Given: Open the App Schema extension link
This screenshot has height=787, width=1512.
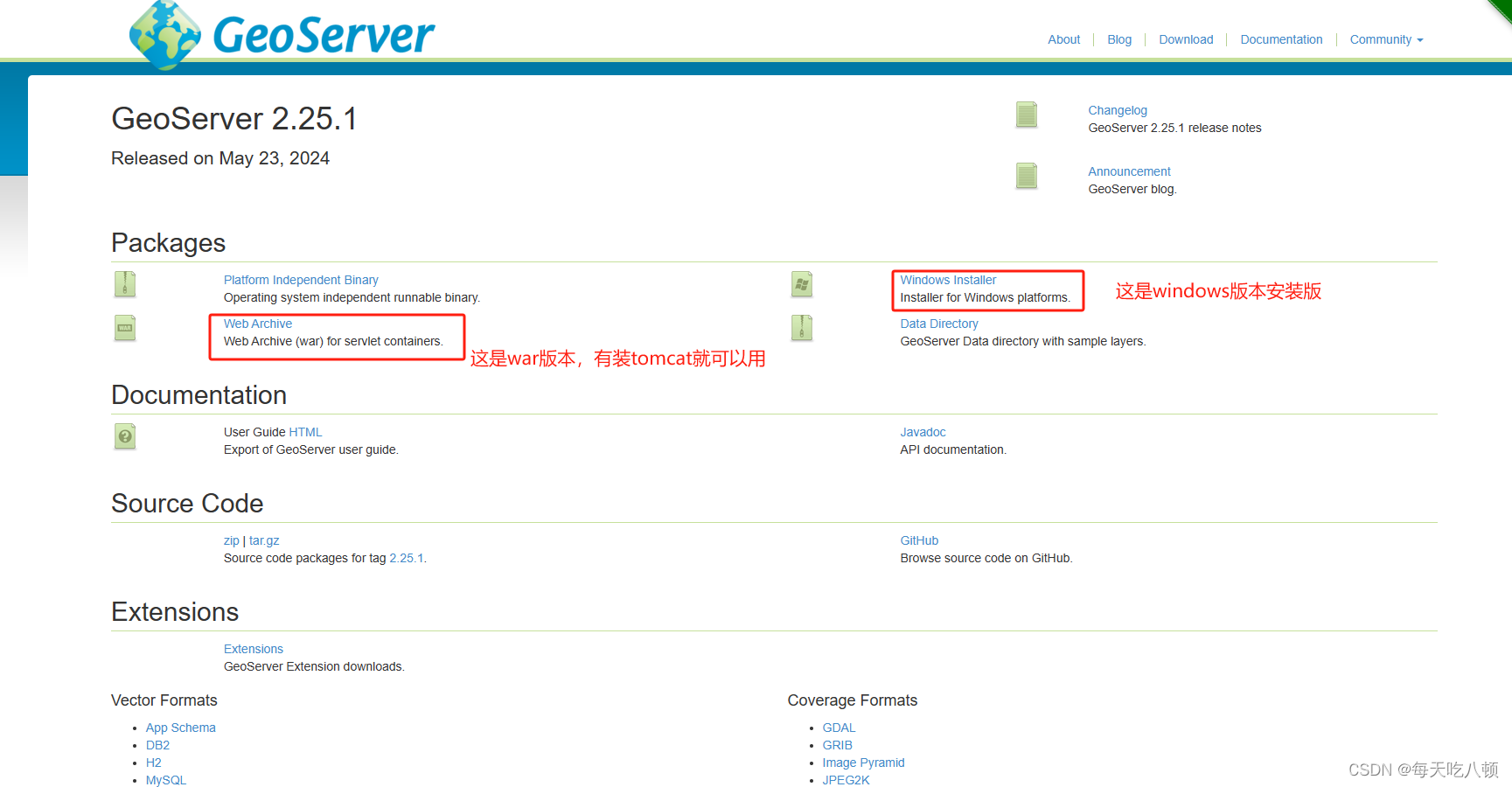Looking at the screenshot, I should [180, 728].
